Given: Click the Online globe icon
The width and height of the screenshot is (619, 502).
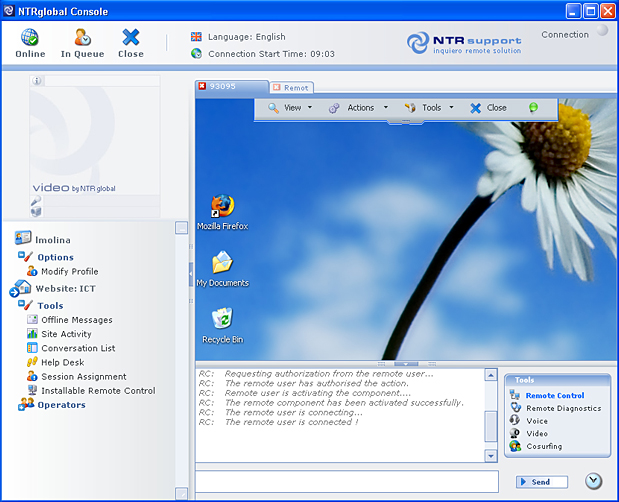Looking at the screenshot, I should tap(30, 38).
